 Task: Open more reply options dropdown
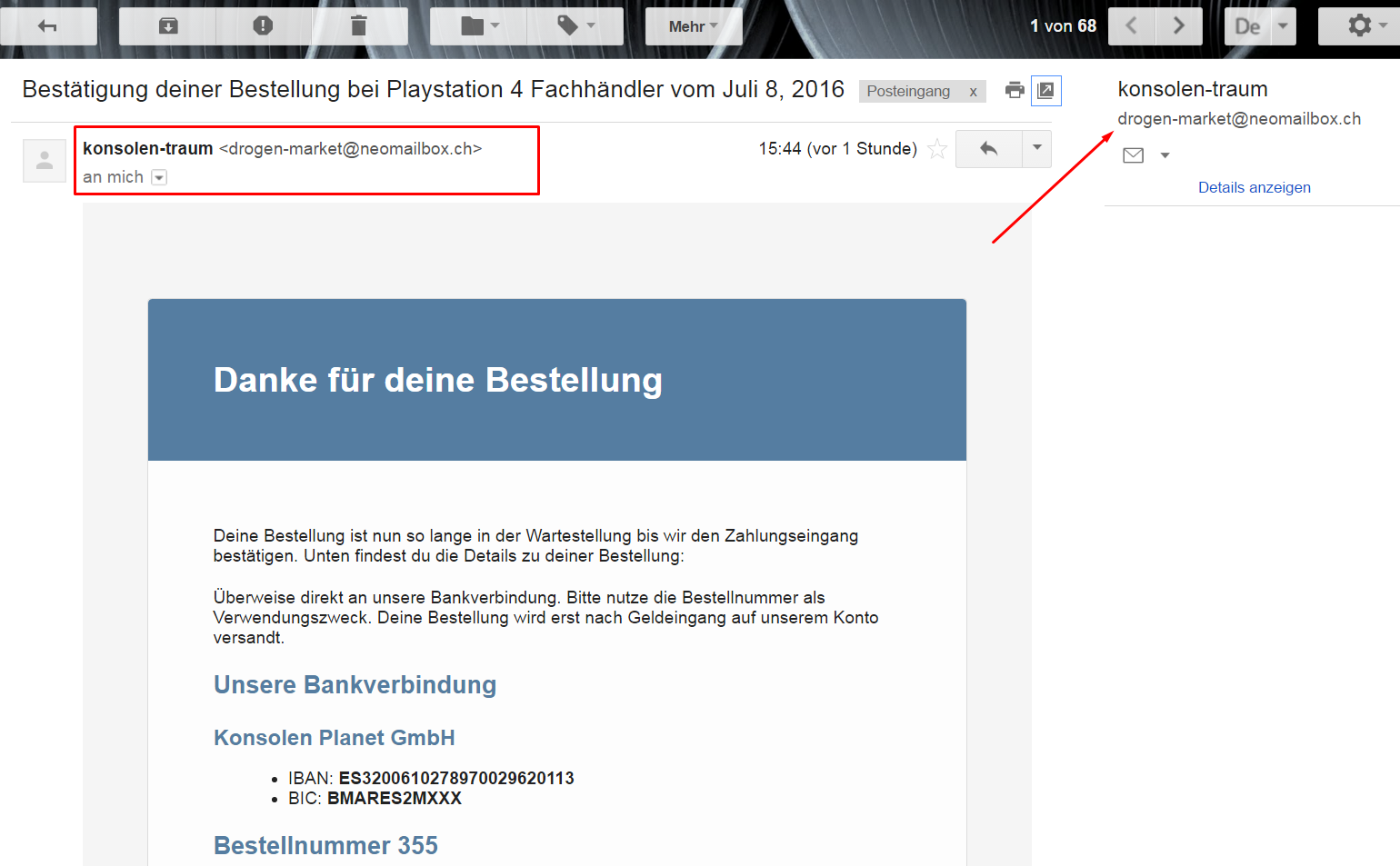(1036, 149)
